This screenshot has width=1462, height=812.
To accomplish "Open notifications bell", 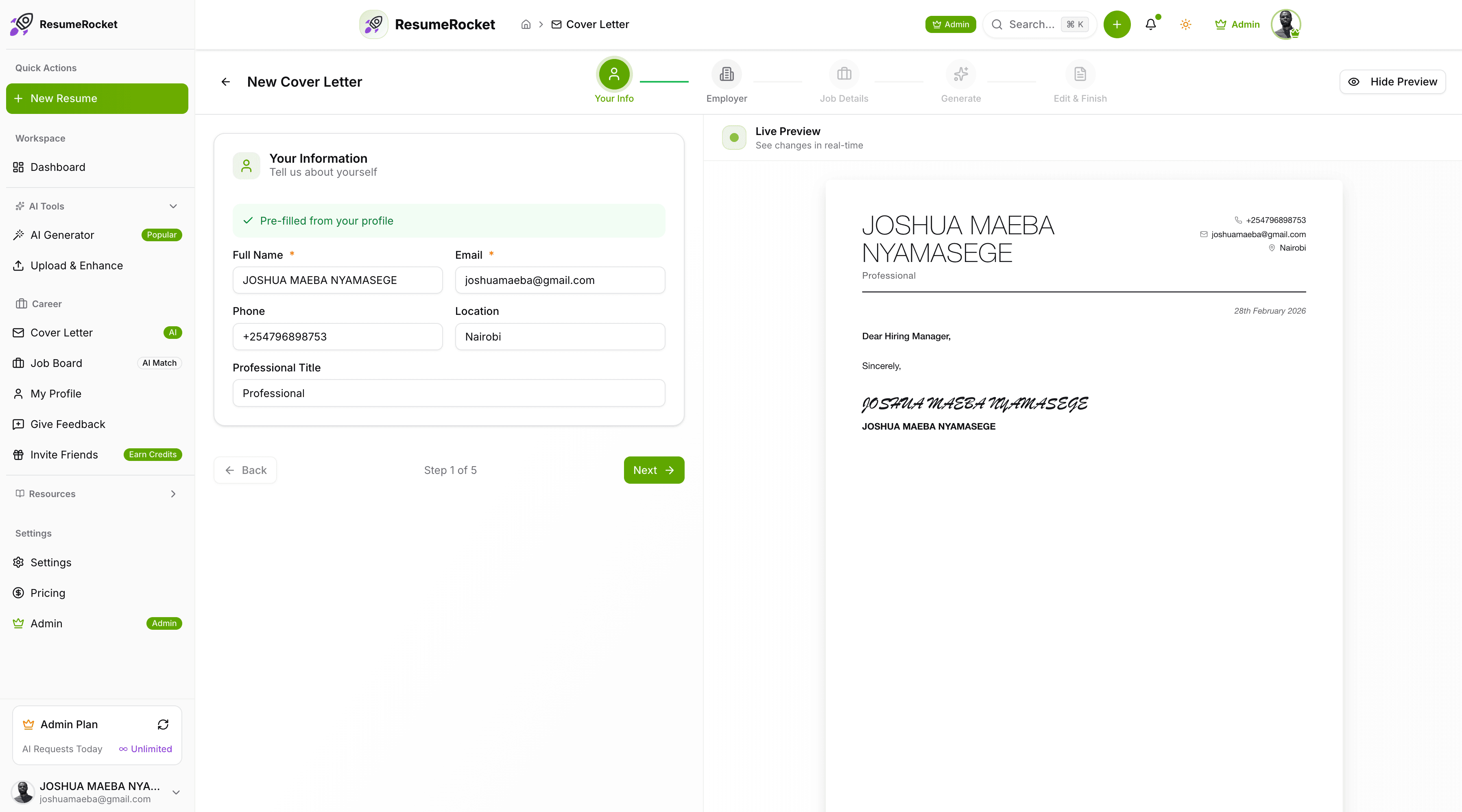I will (x=1151, y=24).
